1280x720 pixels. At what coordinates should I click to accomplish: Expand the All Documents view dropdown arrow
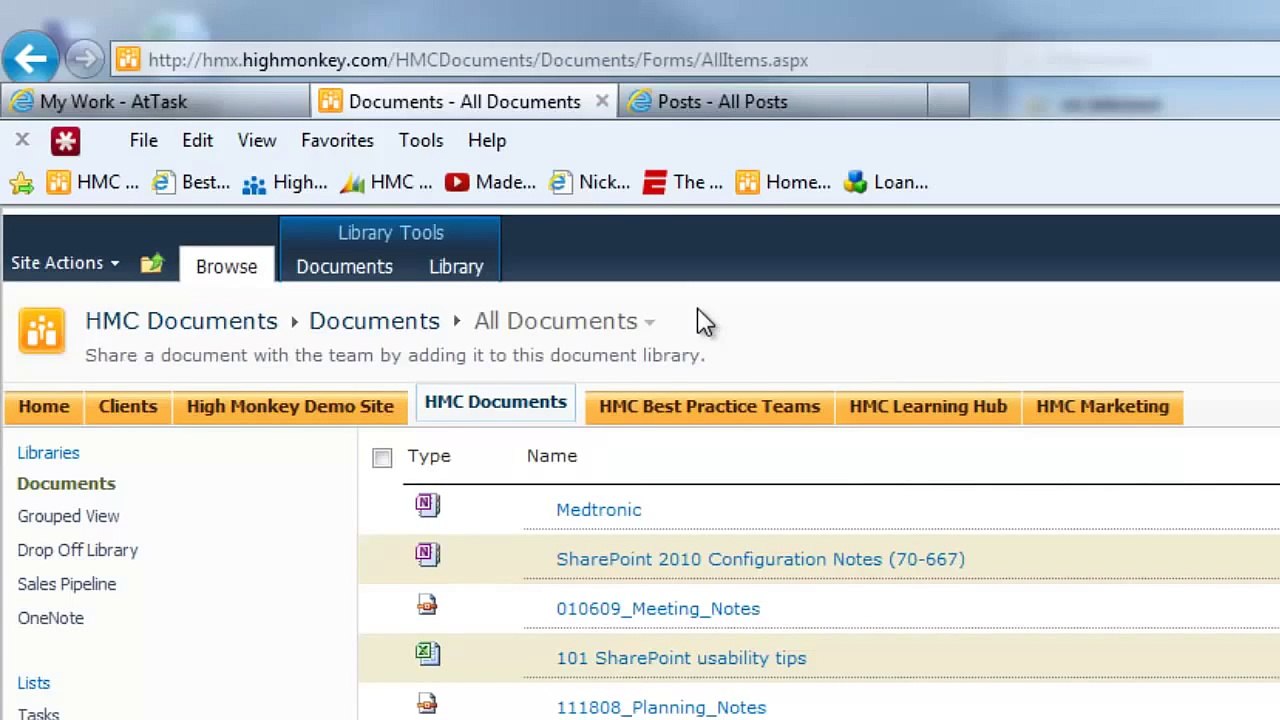650,322
